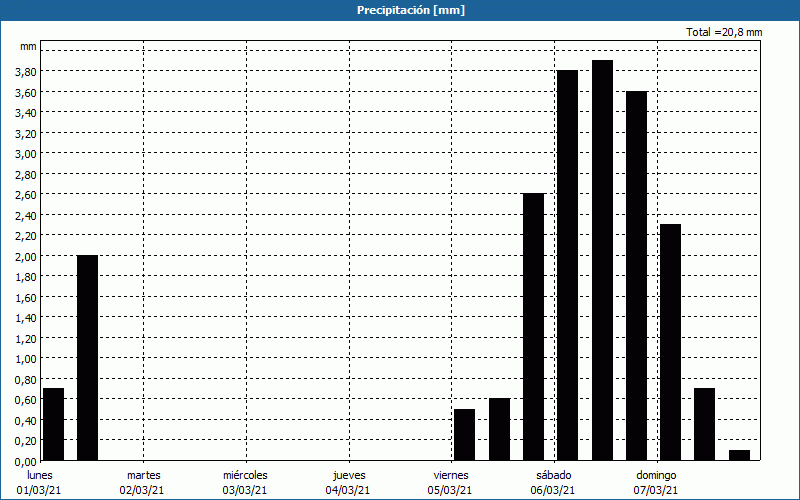Click the 'martes' day label

point(144,475)
